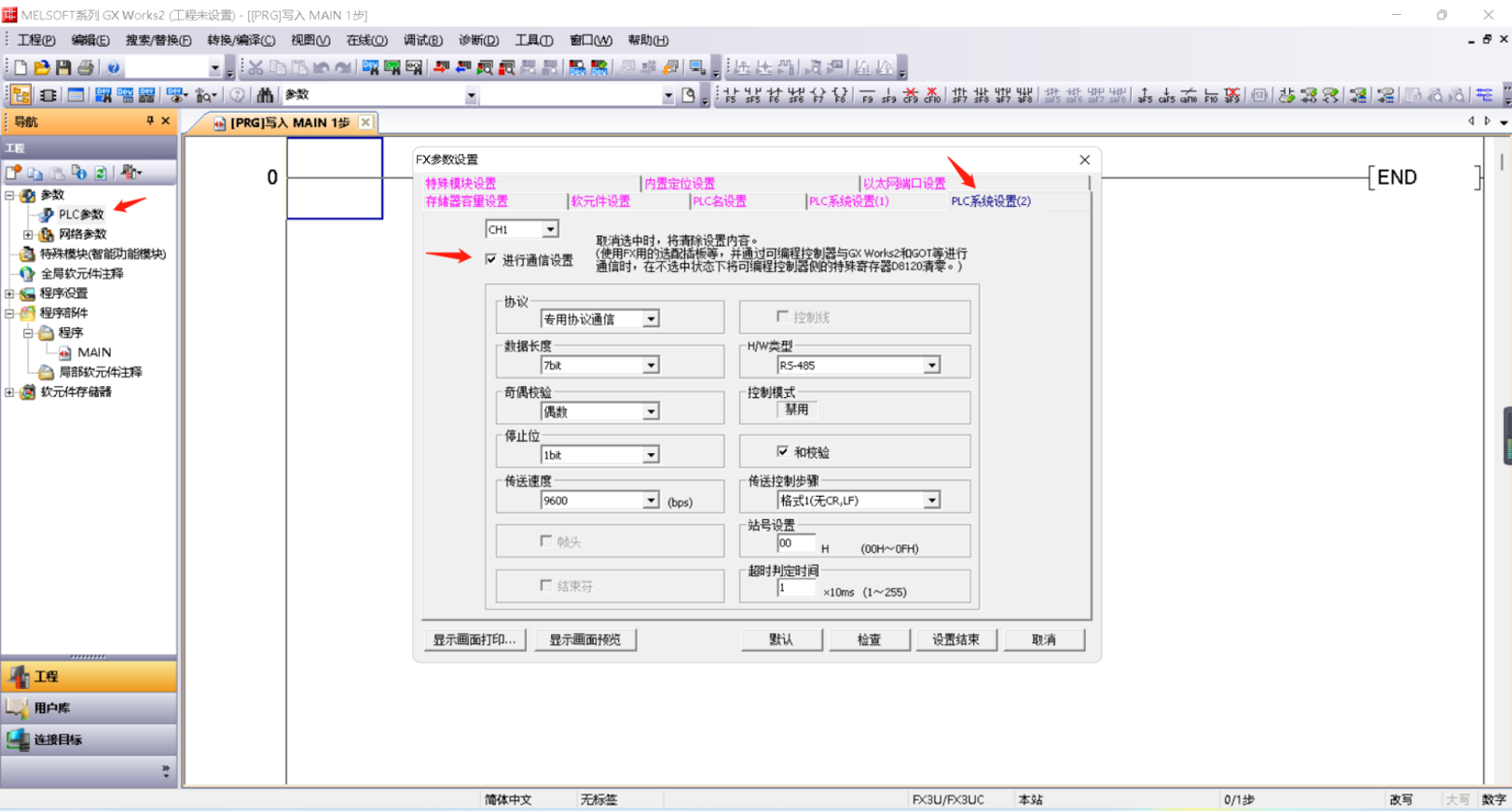Screen dimensions: 1512x811
Task: Switch to 特殊模块设置 tab
Action: 461,184
